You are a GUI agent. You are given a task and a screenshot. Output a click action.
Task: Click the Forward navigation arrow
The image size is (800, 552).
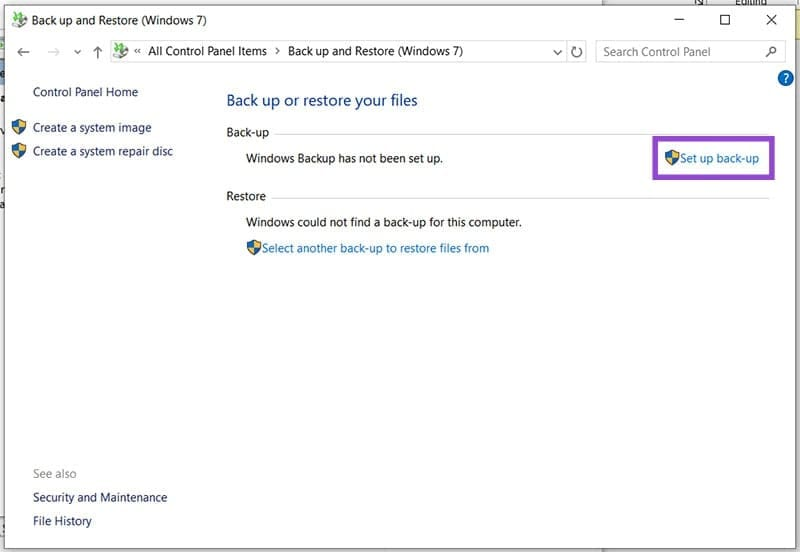(54, 52)
